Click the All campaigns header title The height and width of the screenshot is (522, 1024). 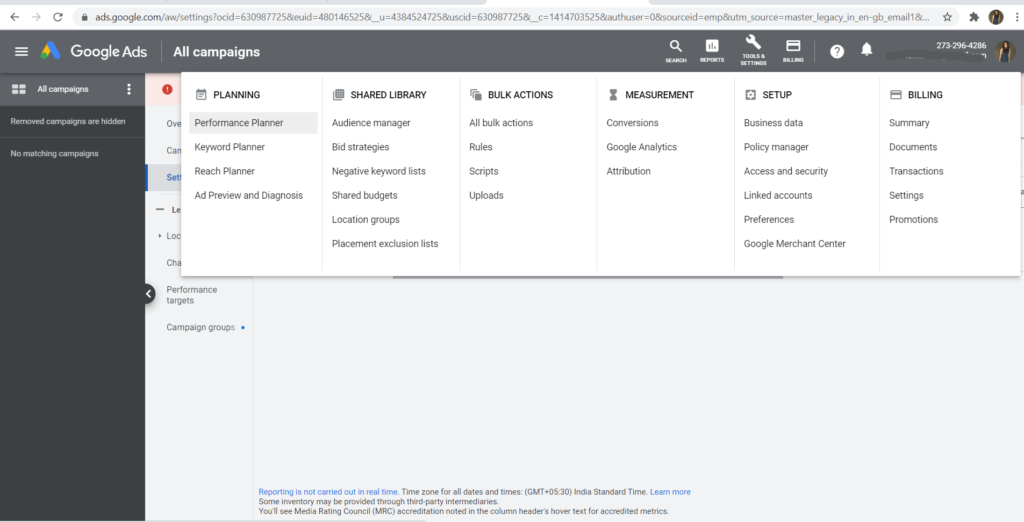pos(216,52)
